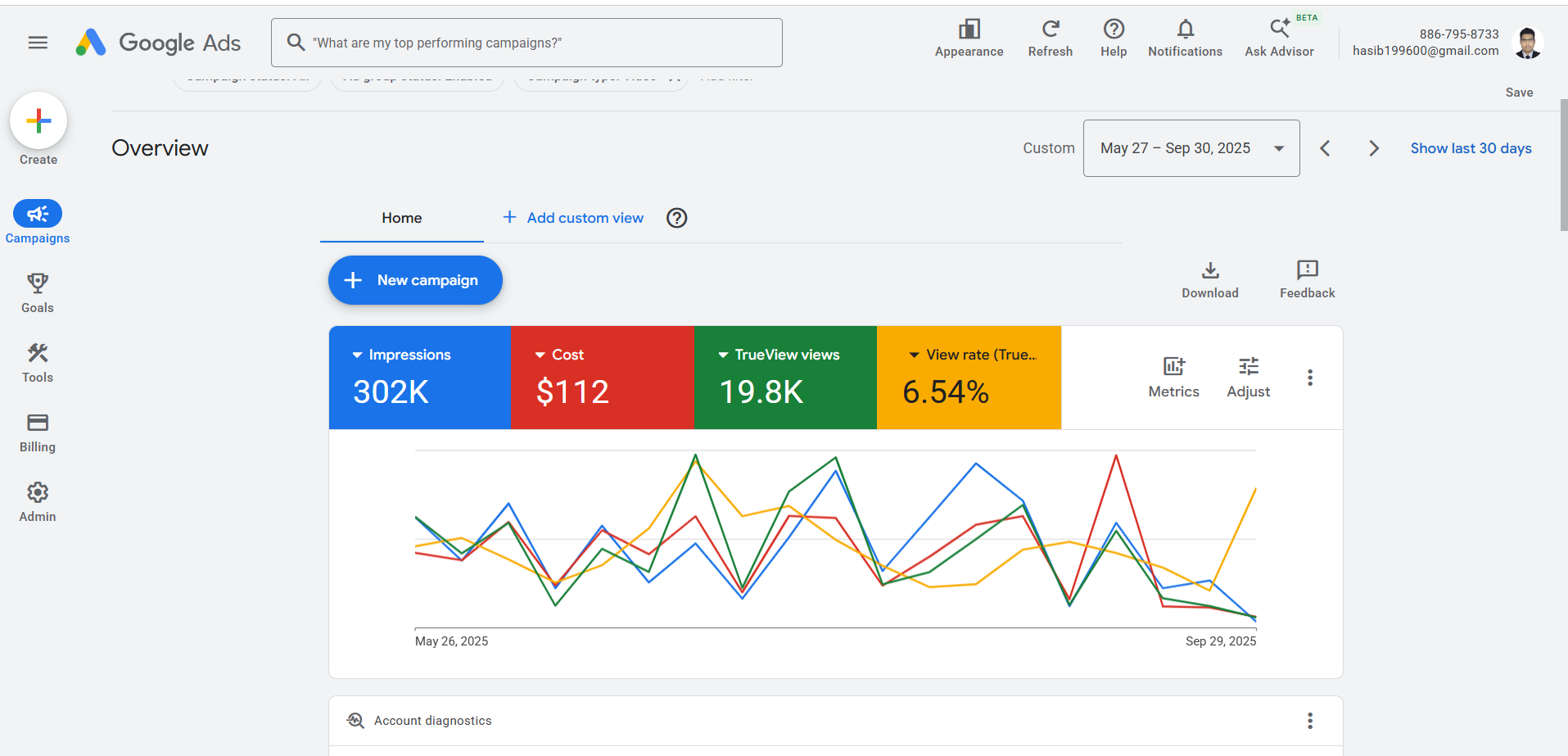The width and height of the screenshot is (1568, 756).
Task: Change the Impressions metric dropdown
Action: coord(402,355)
